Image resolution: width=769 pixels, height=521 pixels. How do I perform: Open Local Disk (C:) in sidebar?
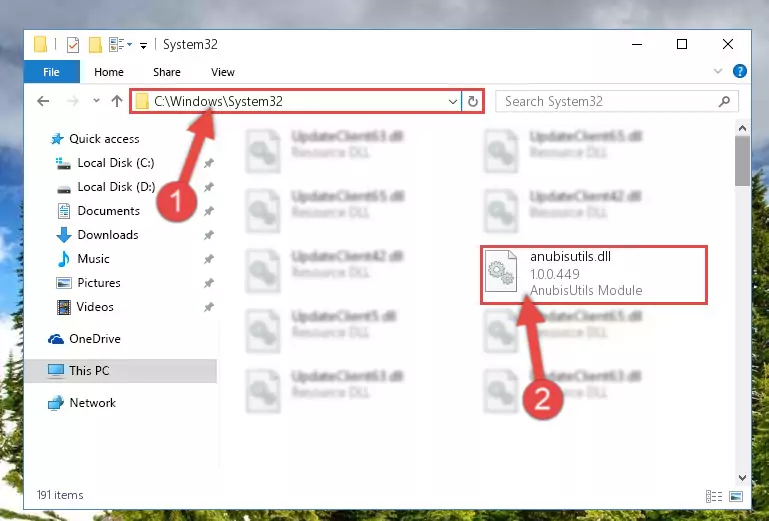tap(105, 163)
